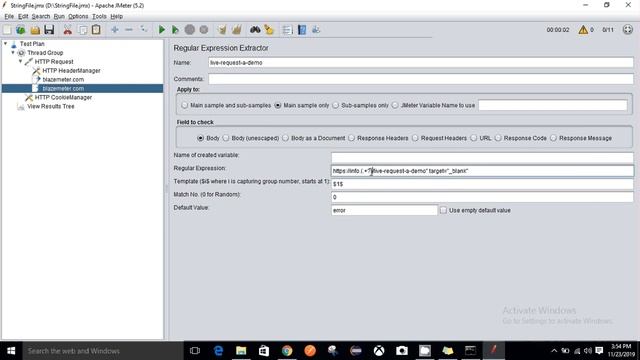Click the Default Value field with error
This screenshot has height=360, width=640.
[x=384, y=210]
